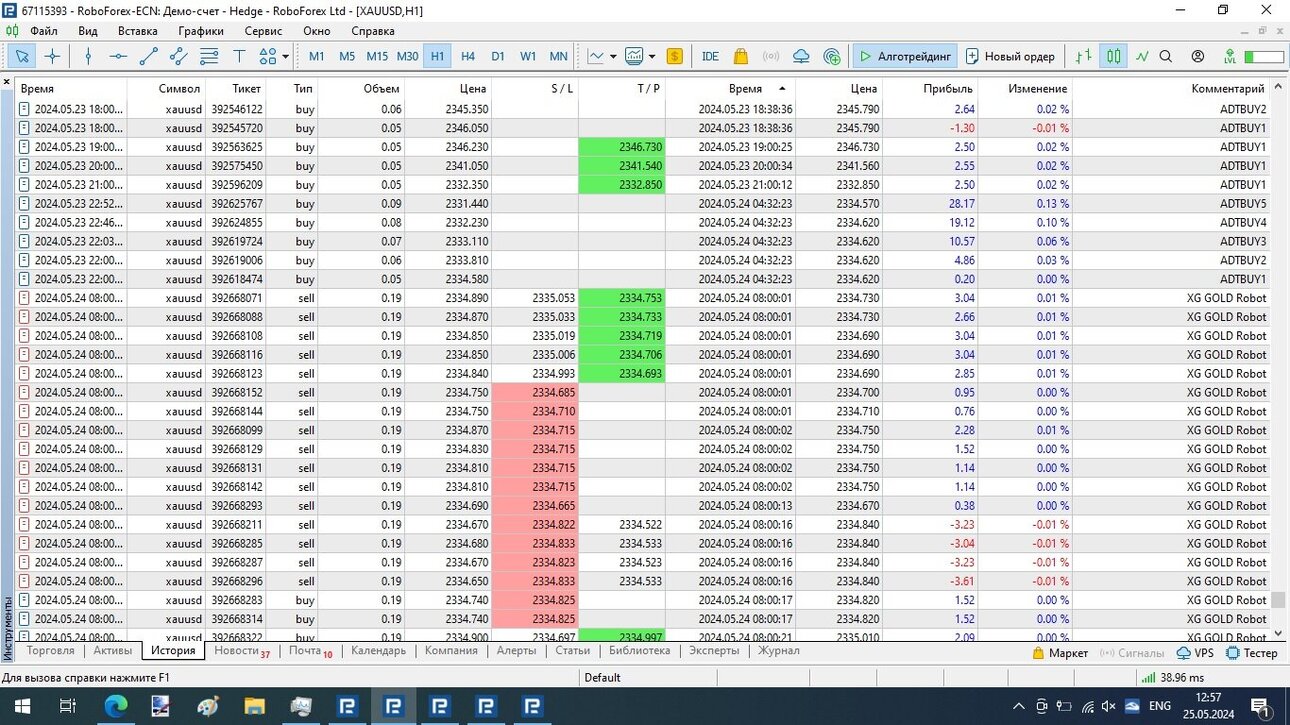Pick the equidistant channel tool

[x=179, y=56]
